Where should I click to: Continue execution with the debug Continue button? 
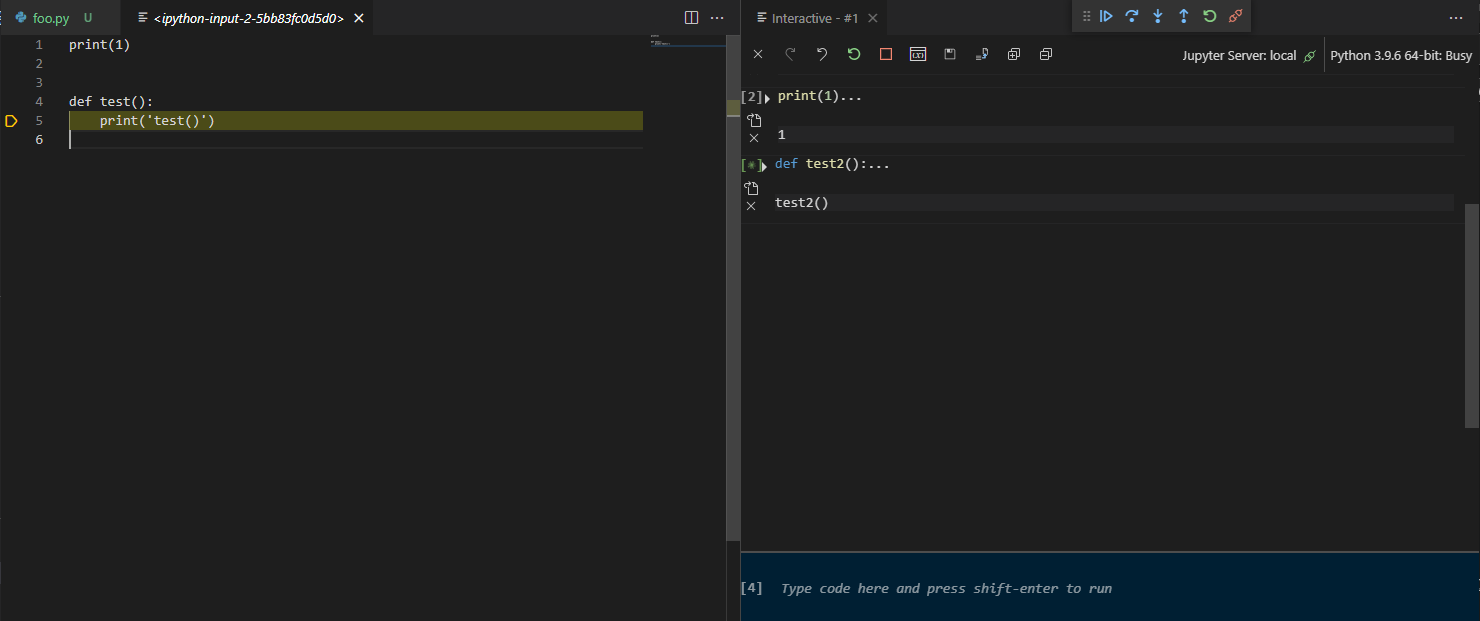1106,16
